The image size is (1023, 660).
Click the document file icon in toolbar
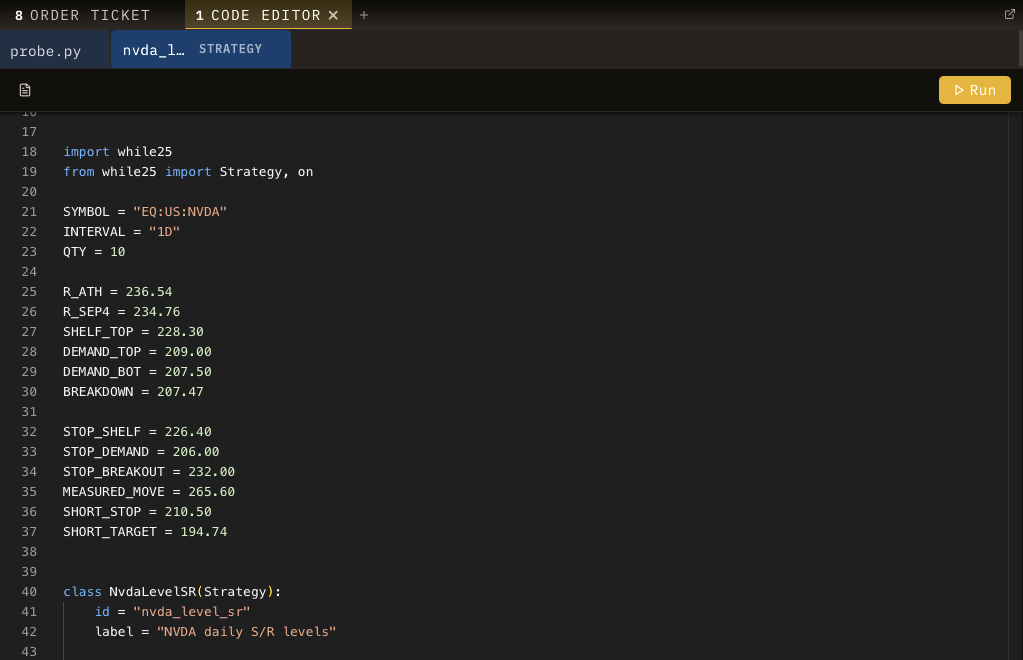25,90
